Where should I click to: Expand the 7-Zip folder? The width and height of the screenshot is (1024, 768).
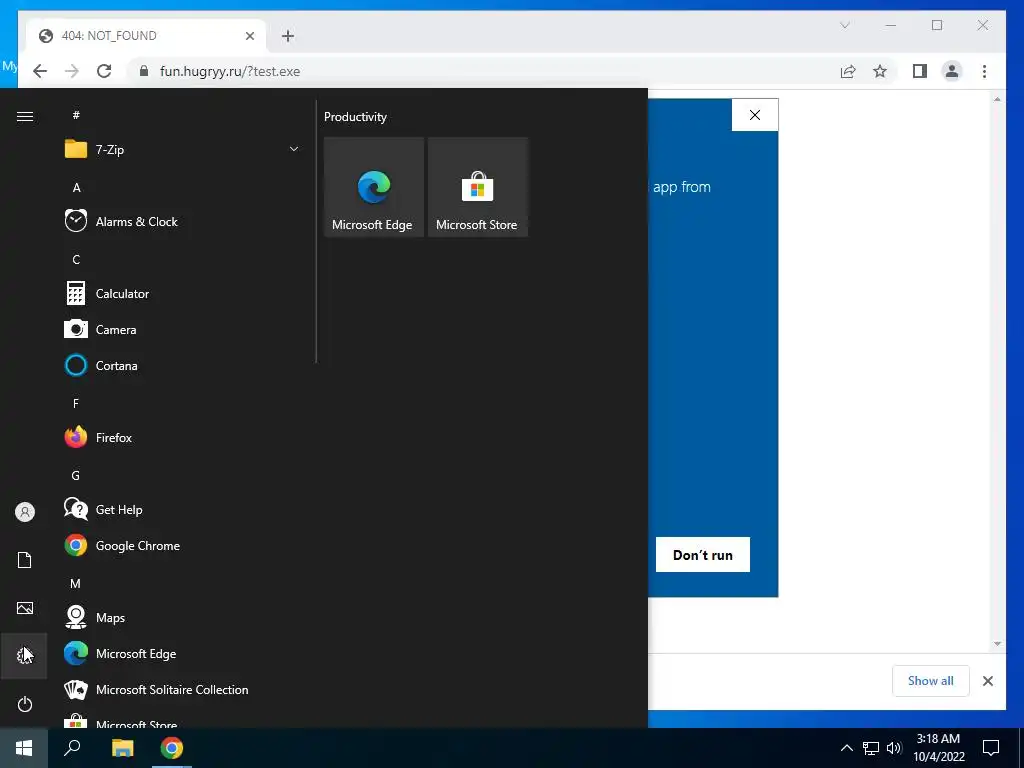183,150
